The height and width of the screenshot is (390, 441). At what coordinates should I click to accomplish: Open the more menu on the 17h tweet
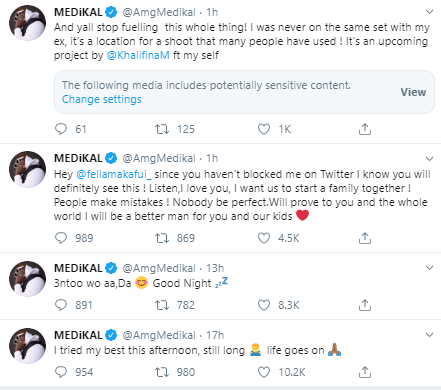coord(429,335)
